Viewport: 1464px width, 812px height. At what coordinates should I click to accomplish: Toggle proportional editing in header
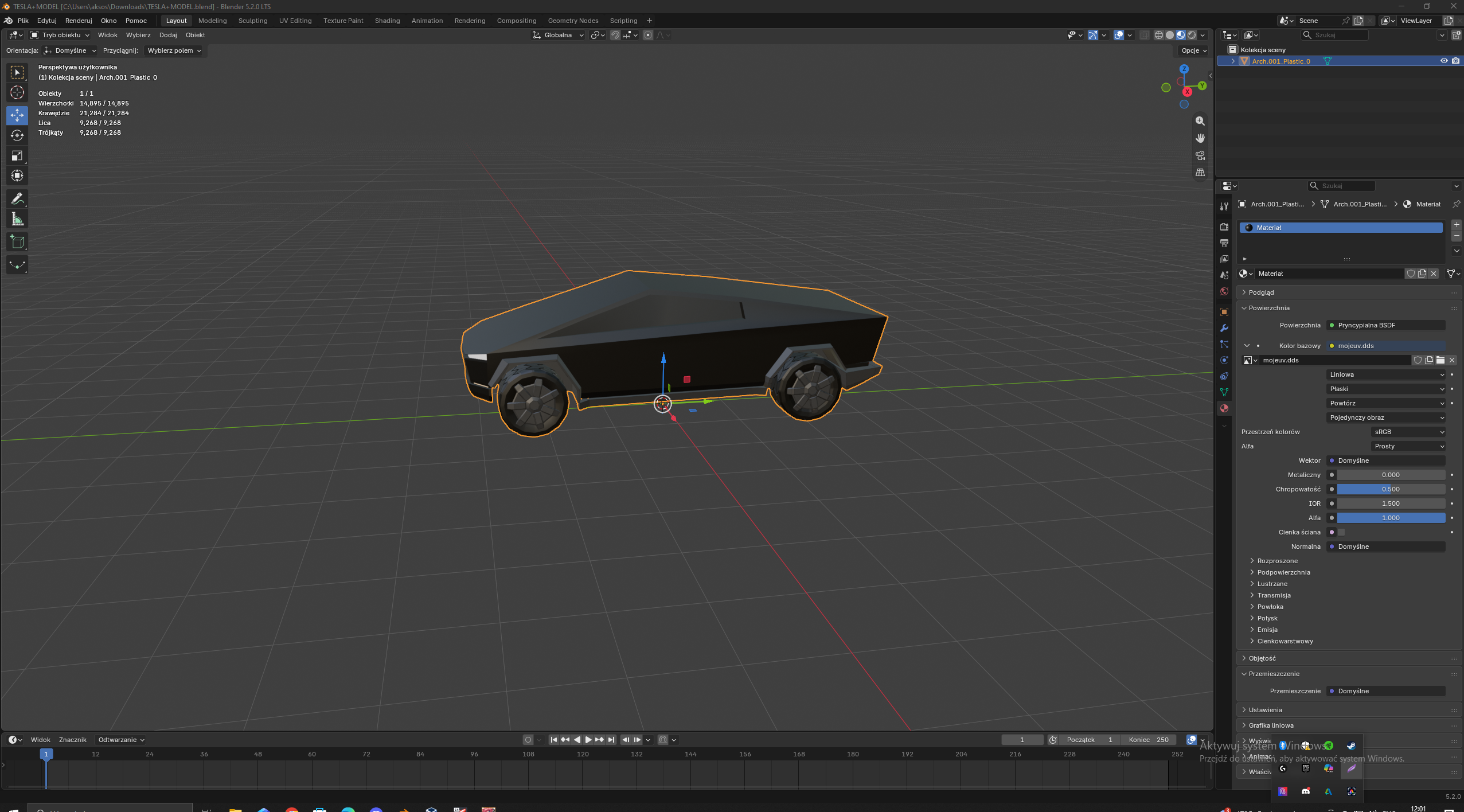tap(647, 35)
